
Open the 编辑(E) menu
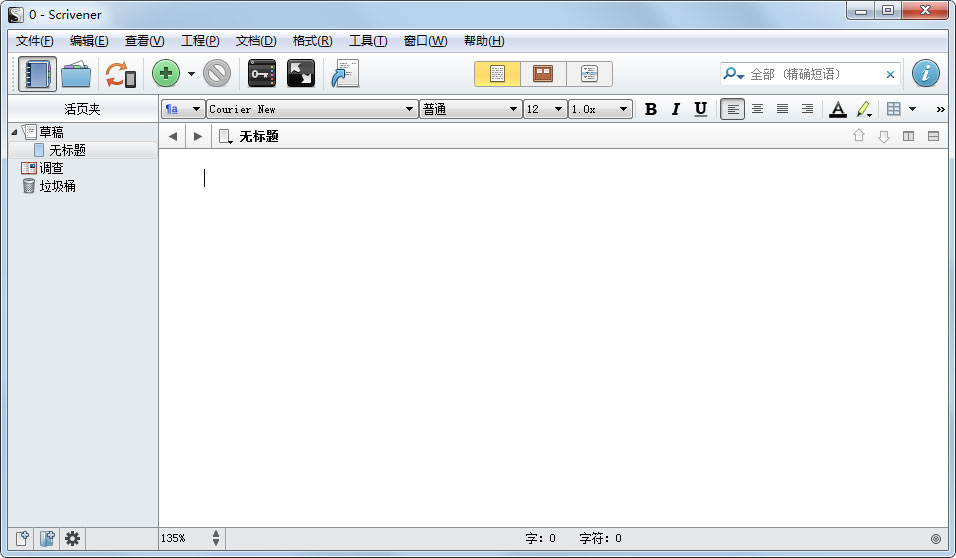(89, 41)
